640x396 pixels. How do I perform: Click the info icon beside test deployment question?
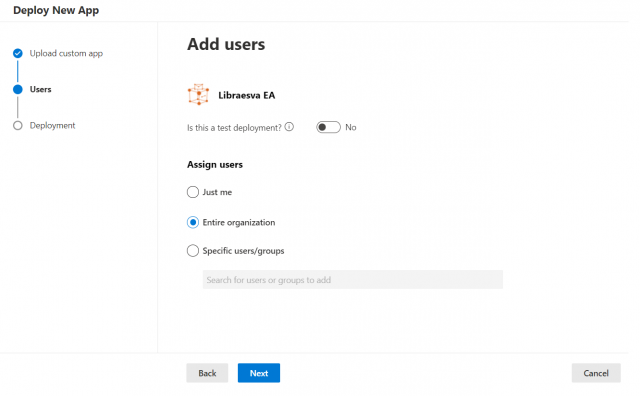point(289,127)
